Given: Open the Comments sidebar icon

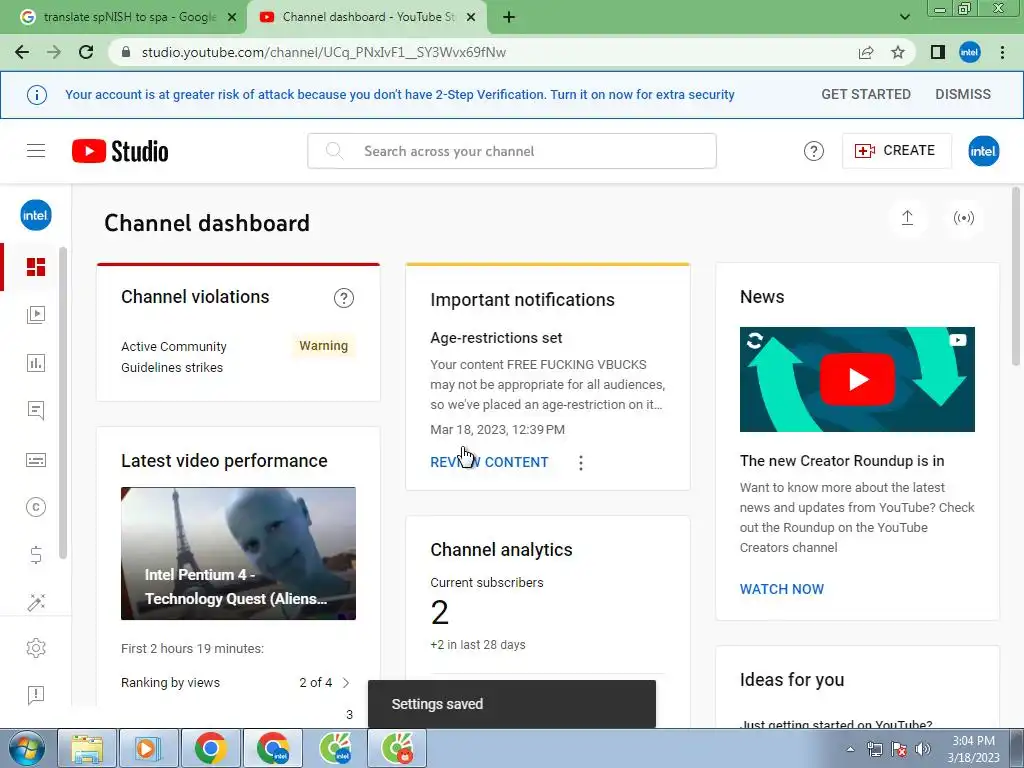Looking at the screenshot, I should 36,411.
